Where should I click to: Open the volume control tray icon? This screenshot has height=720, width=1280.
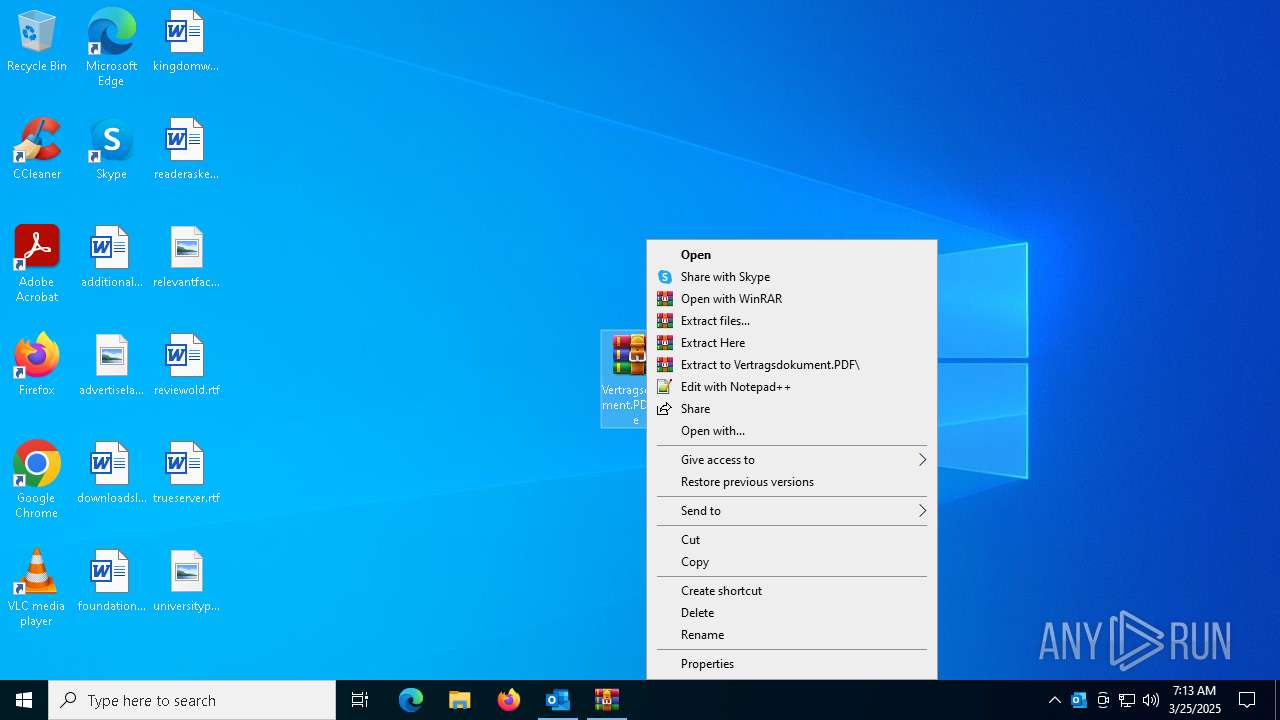point(1151,700)
